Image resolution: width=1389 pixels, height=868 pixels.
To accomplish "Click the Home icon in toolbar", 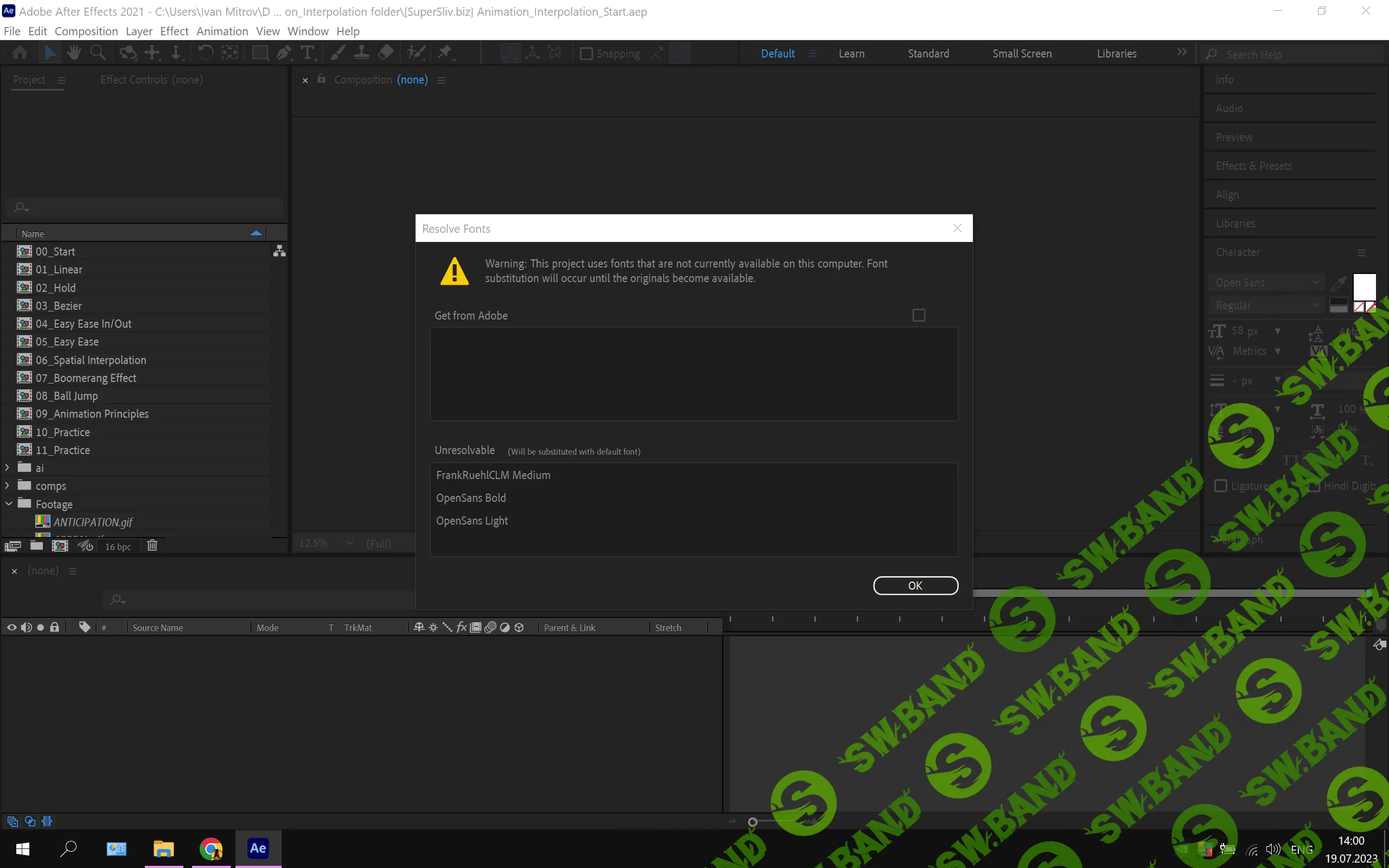I will (x=20, y=53).
